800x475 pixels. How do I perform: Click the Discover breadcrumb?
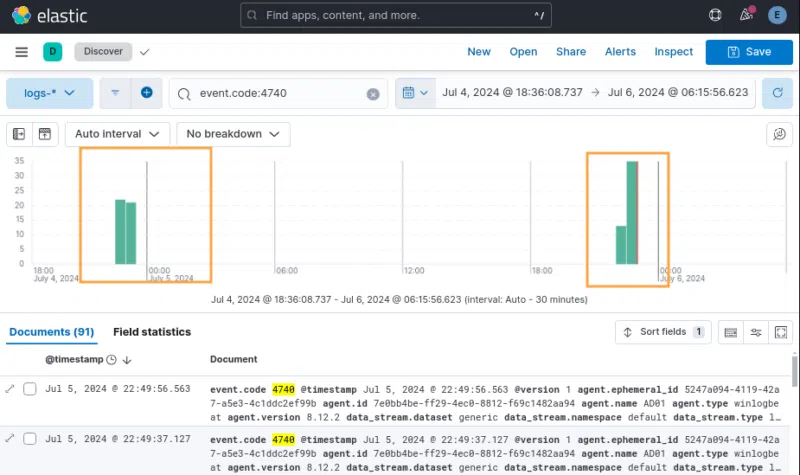tap(103, 52)
